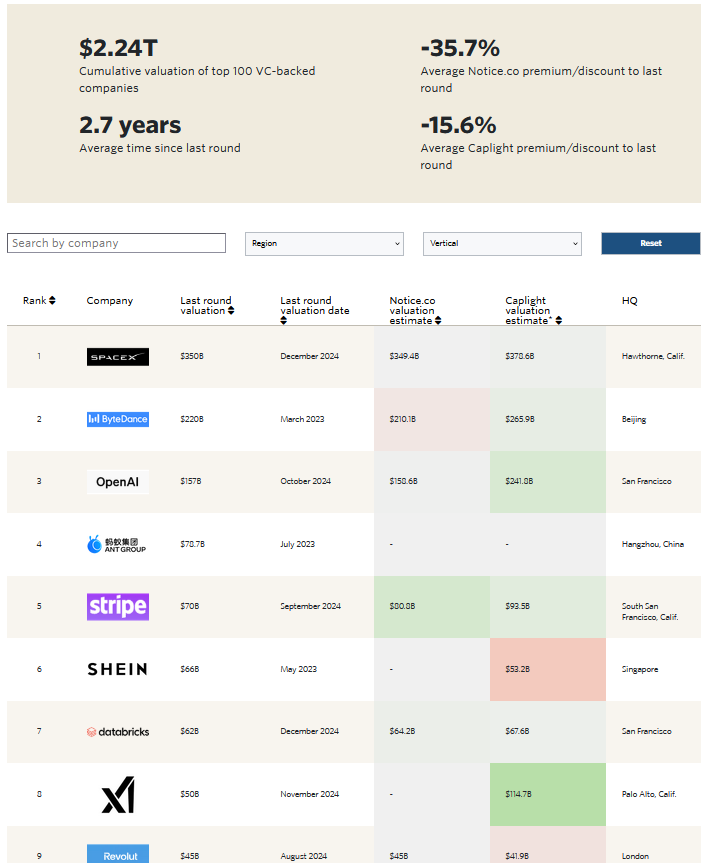Click the October 2024 valuation date
Viewport: 707px width, 863px height.
[x=306, y=481]
